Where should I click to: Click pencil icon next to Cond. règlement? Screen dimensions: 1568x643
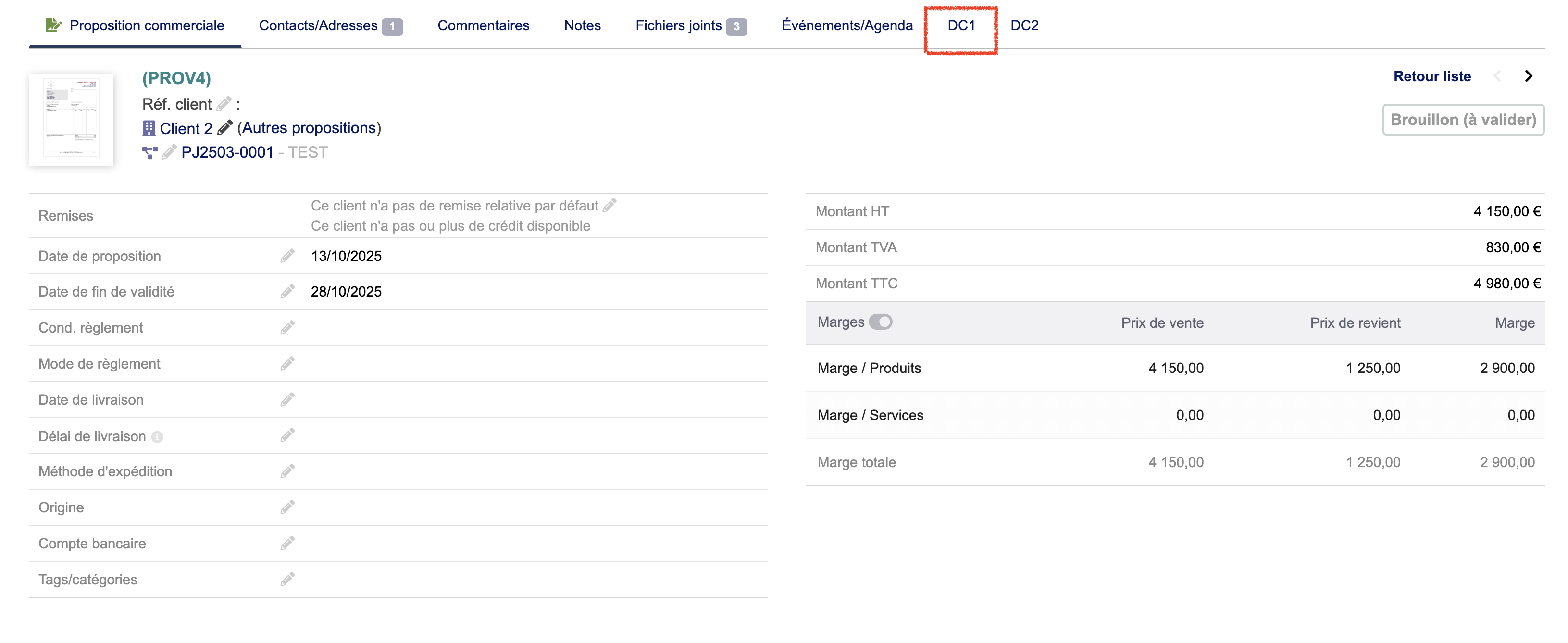287,327
